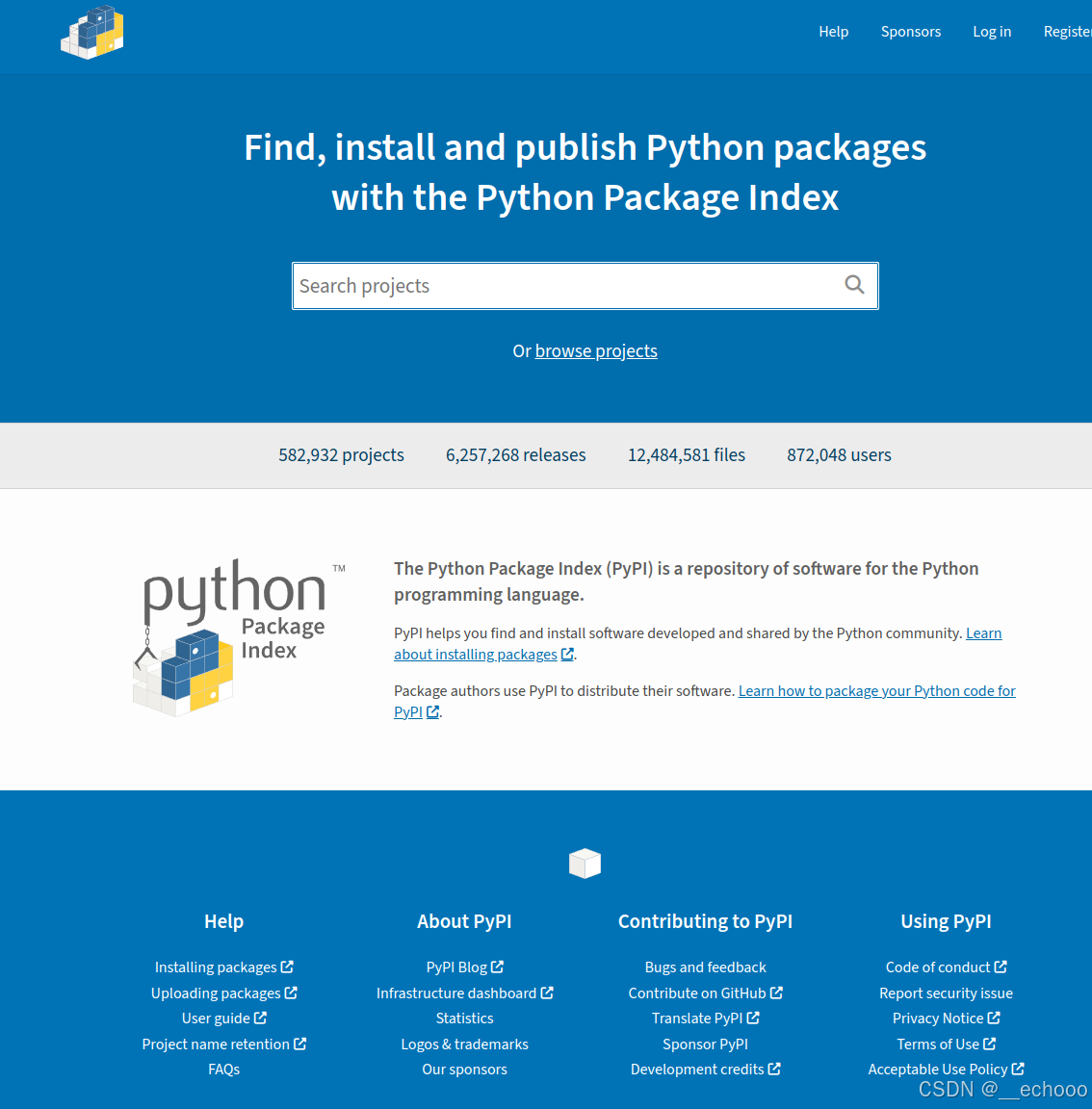Click external-link icon beside PyPI Blog
Viewport: 1092px width, 1109px height.
[x=497, y=967]
